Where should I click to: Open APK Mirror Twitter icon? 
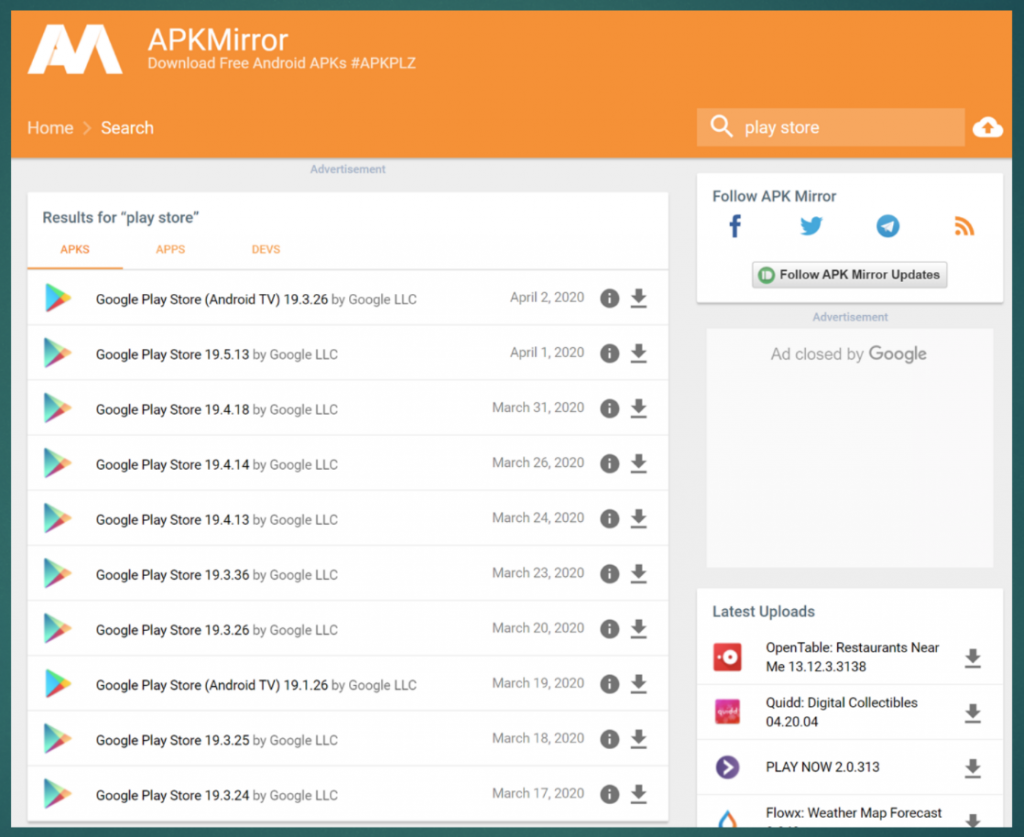(x=811, y=227)
